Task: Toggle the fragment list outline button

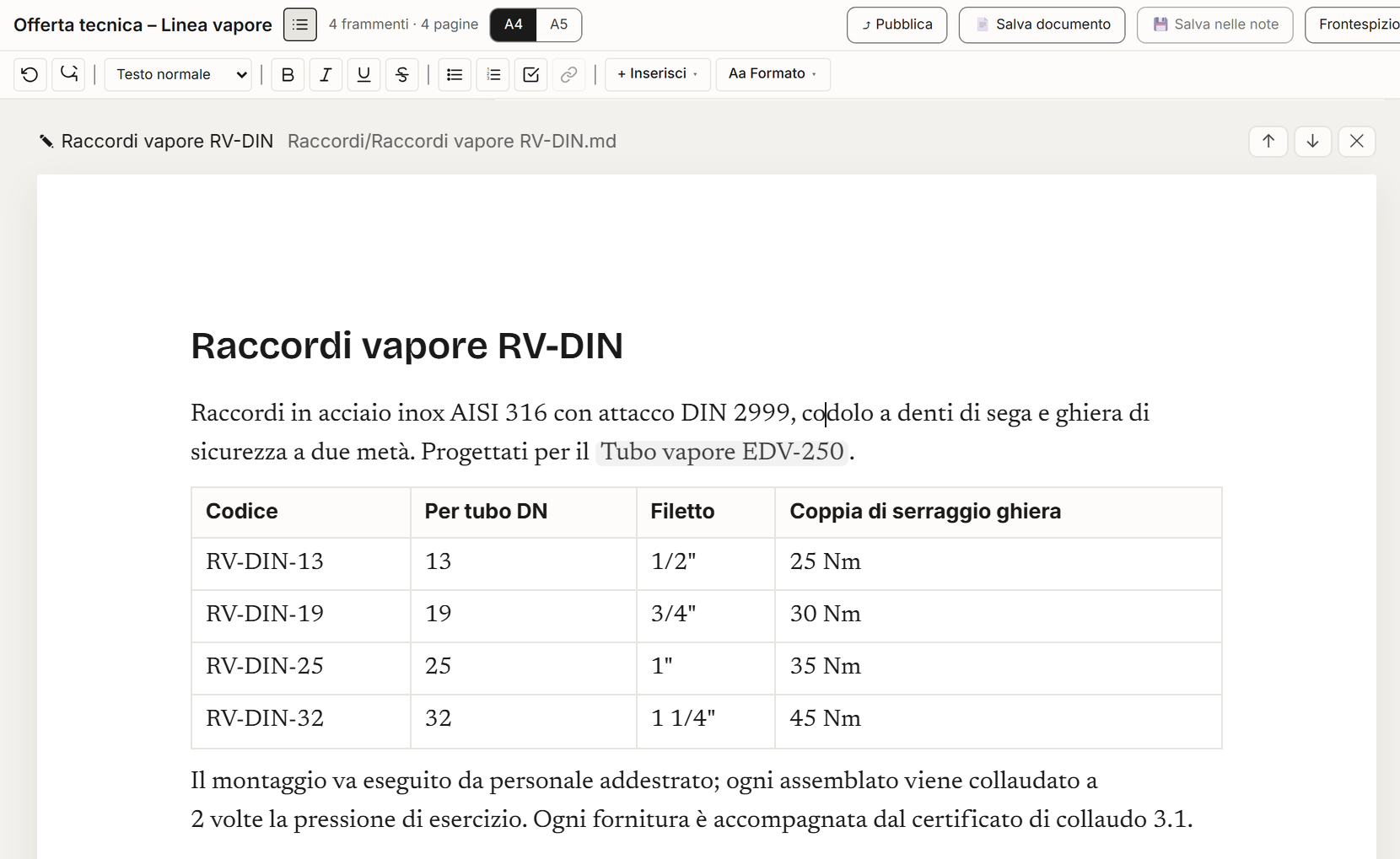Action: click(x=300, y=24)
